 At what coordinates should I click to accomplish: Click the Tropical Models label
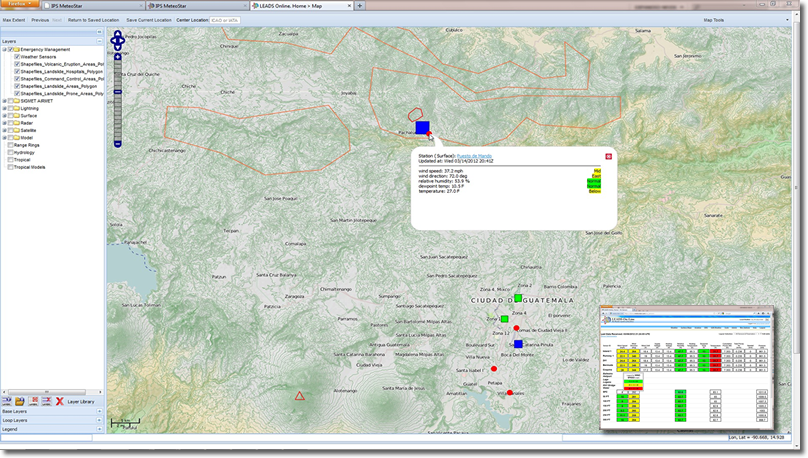(29, 167)
